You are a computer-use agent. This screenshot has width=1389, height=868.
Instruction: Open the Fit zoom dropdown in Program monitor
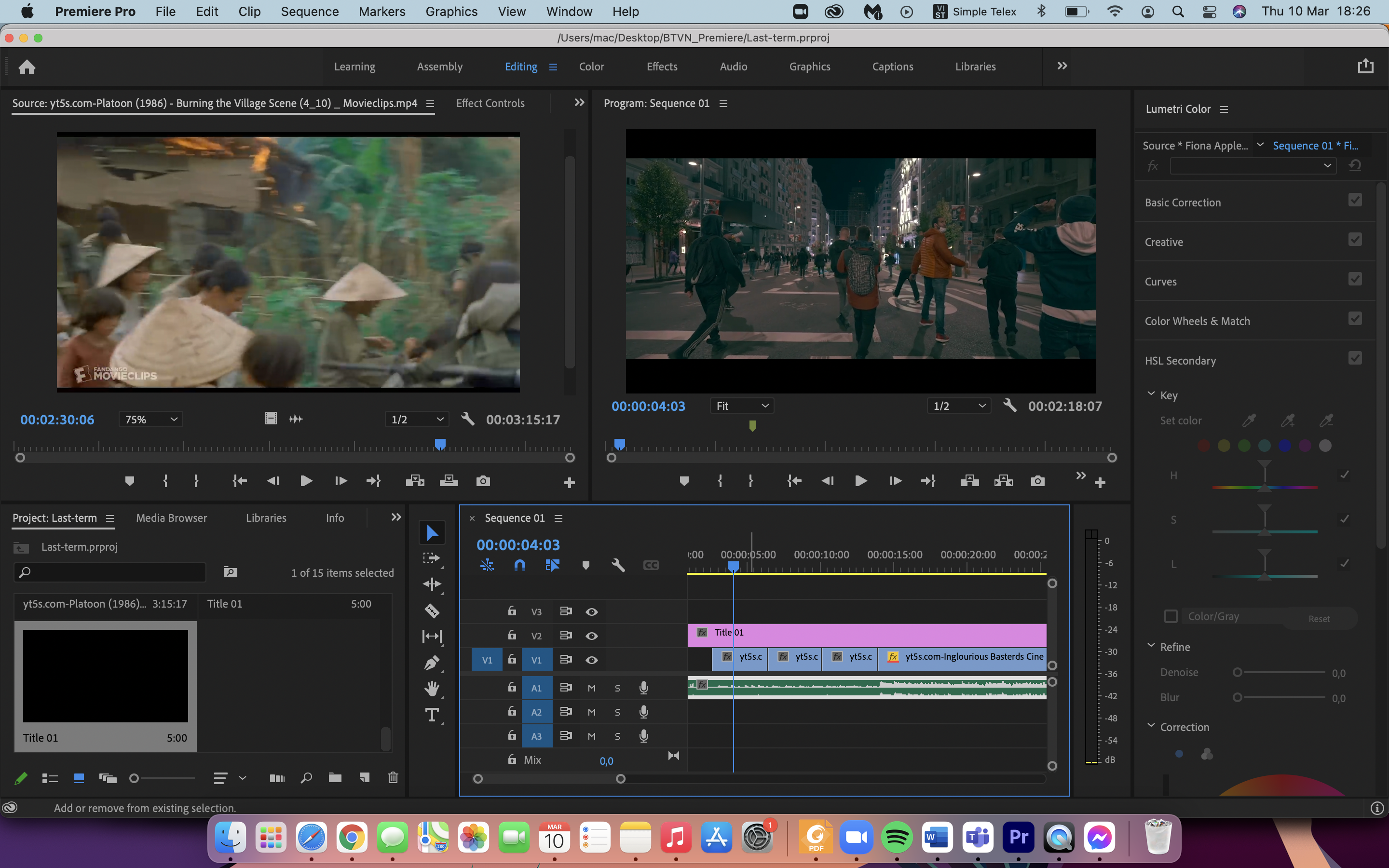click(742, 406)
